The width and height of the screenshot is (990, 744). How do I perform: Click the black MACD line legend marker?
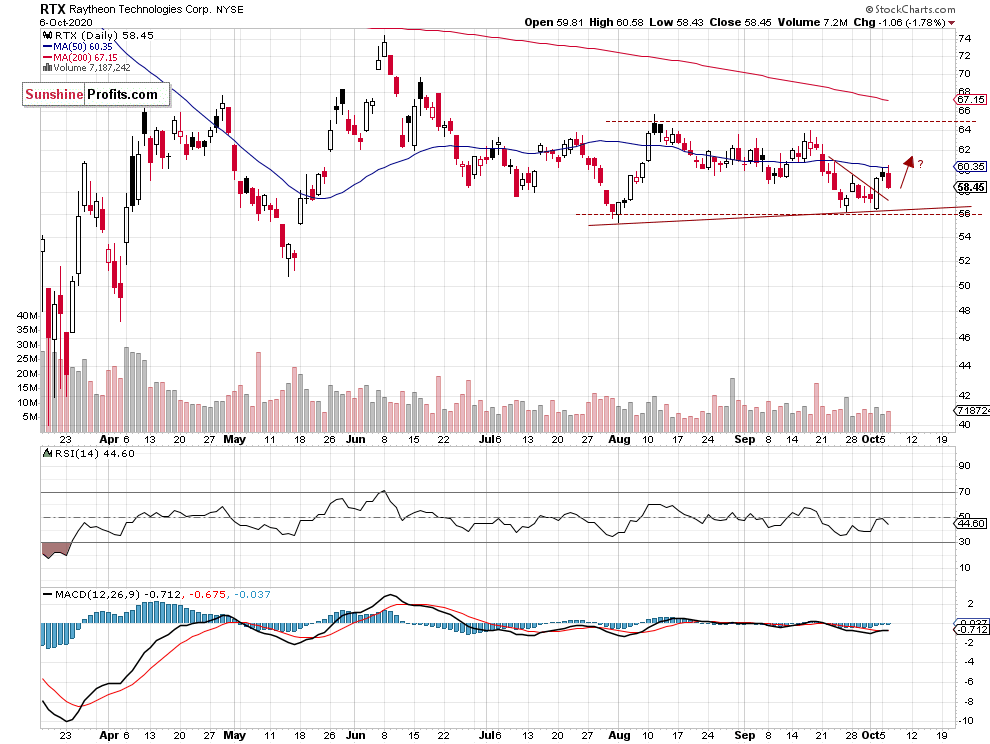(47, 594)
